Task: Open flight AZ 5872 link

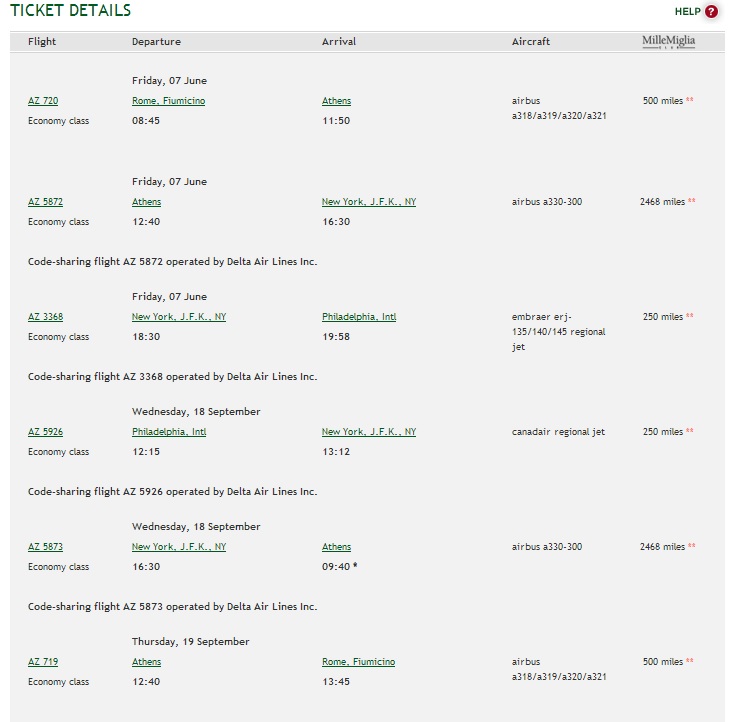Action: 45,202
